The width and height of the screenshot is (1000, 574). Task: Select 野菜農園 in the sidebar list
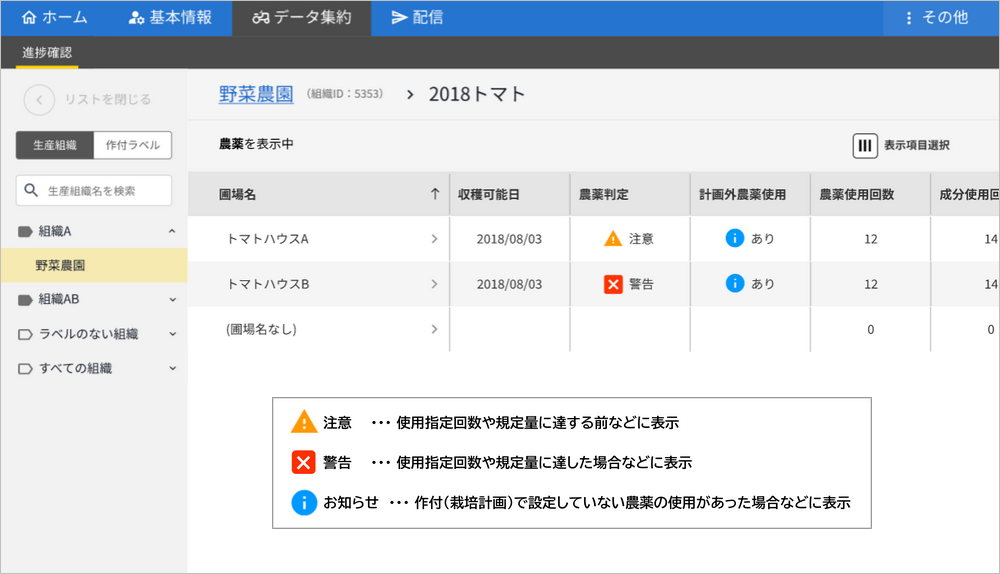click(60, 265)
